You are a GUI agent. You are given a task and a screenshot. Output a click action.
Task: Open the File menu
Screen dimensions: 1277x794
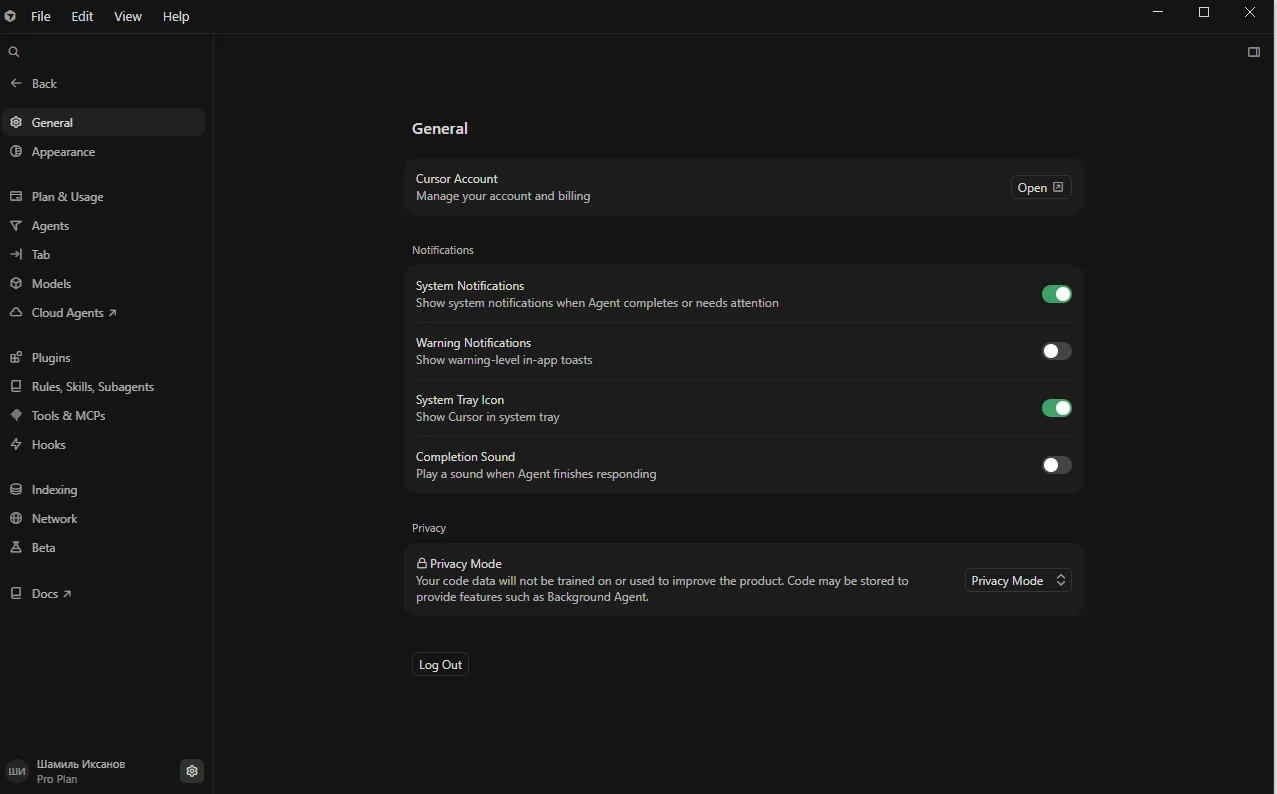pos(41,17)
